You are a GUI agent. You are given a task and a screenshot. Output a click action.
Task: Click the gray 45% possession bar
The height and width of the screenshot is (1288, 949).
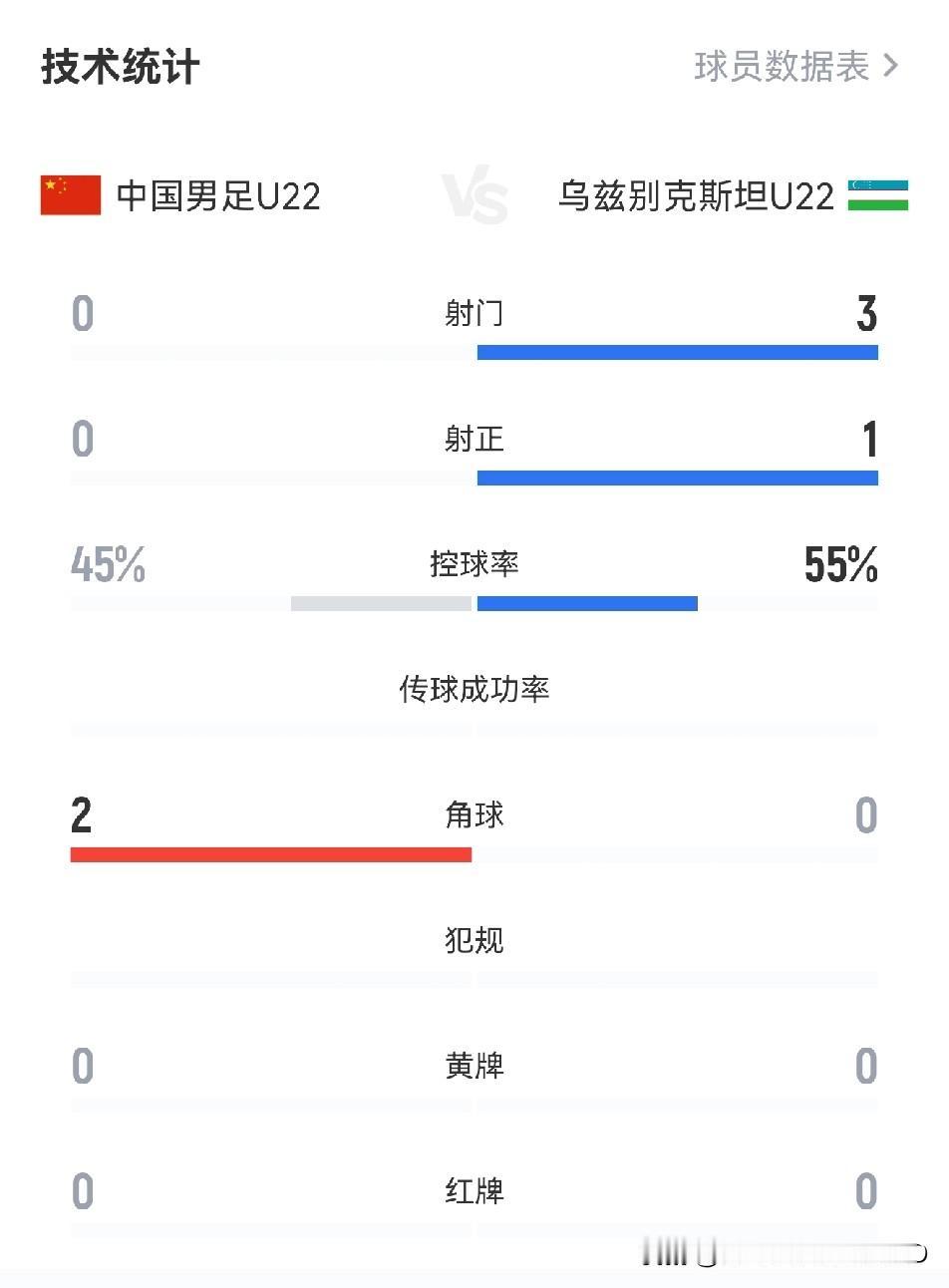click(x=381, y=603)
